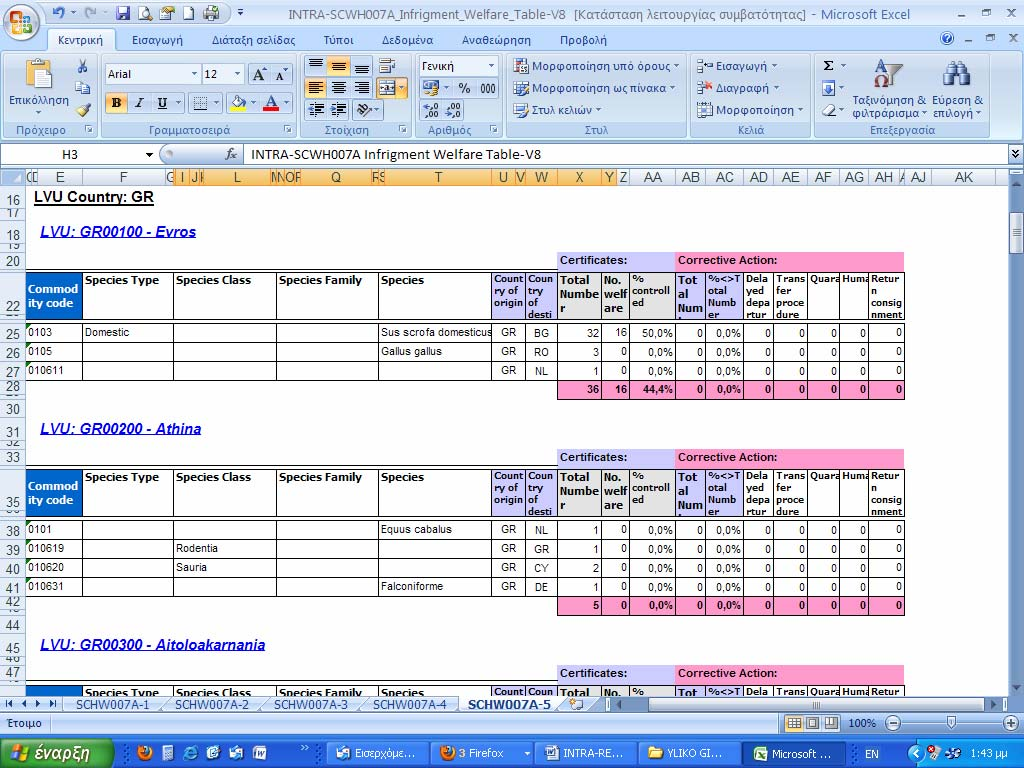
Task: Toggle italic formatting
Action: point(139,103)
